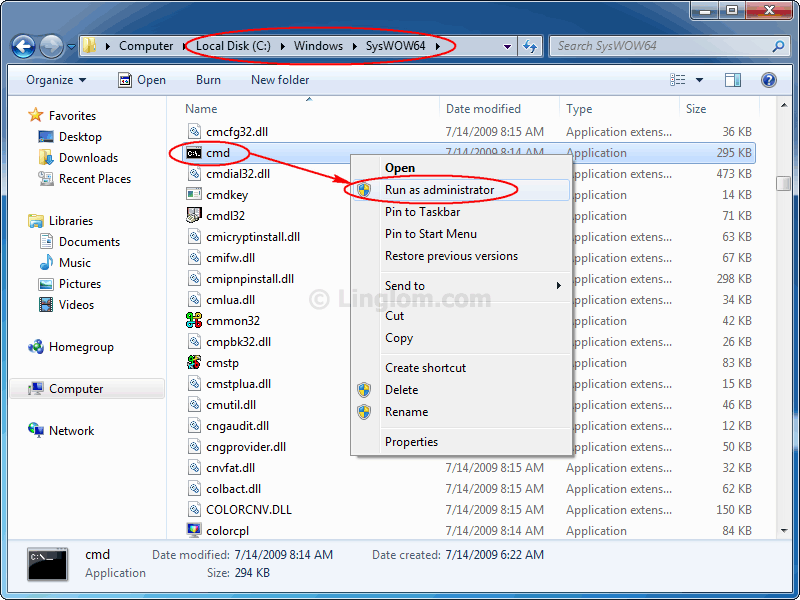Open Help with the question mark icon
The width and height of the screenshot is (800, 600).
click(768, 80)
